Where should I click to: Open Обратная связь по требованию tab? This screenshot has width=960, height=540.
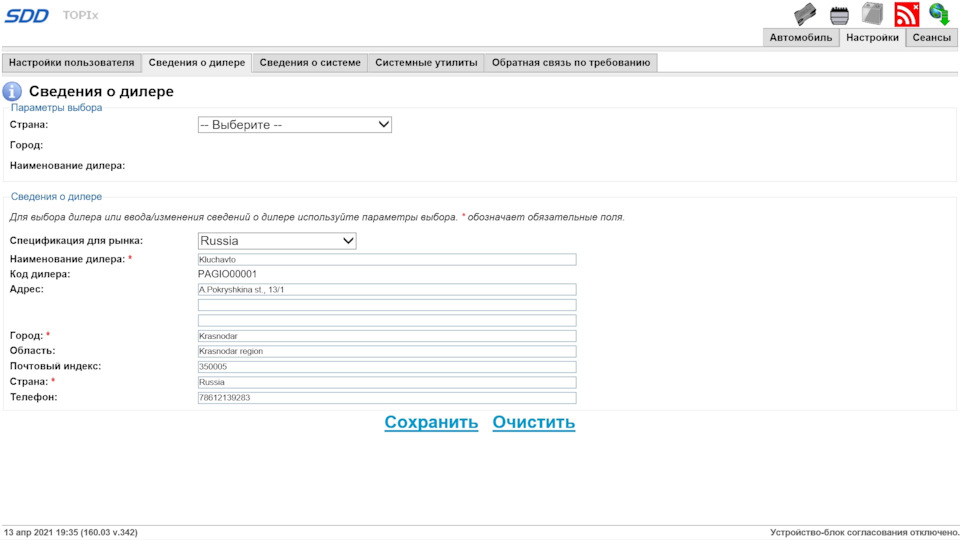pos(571,63)
